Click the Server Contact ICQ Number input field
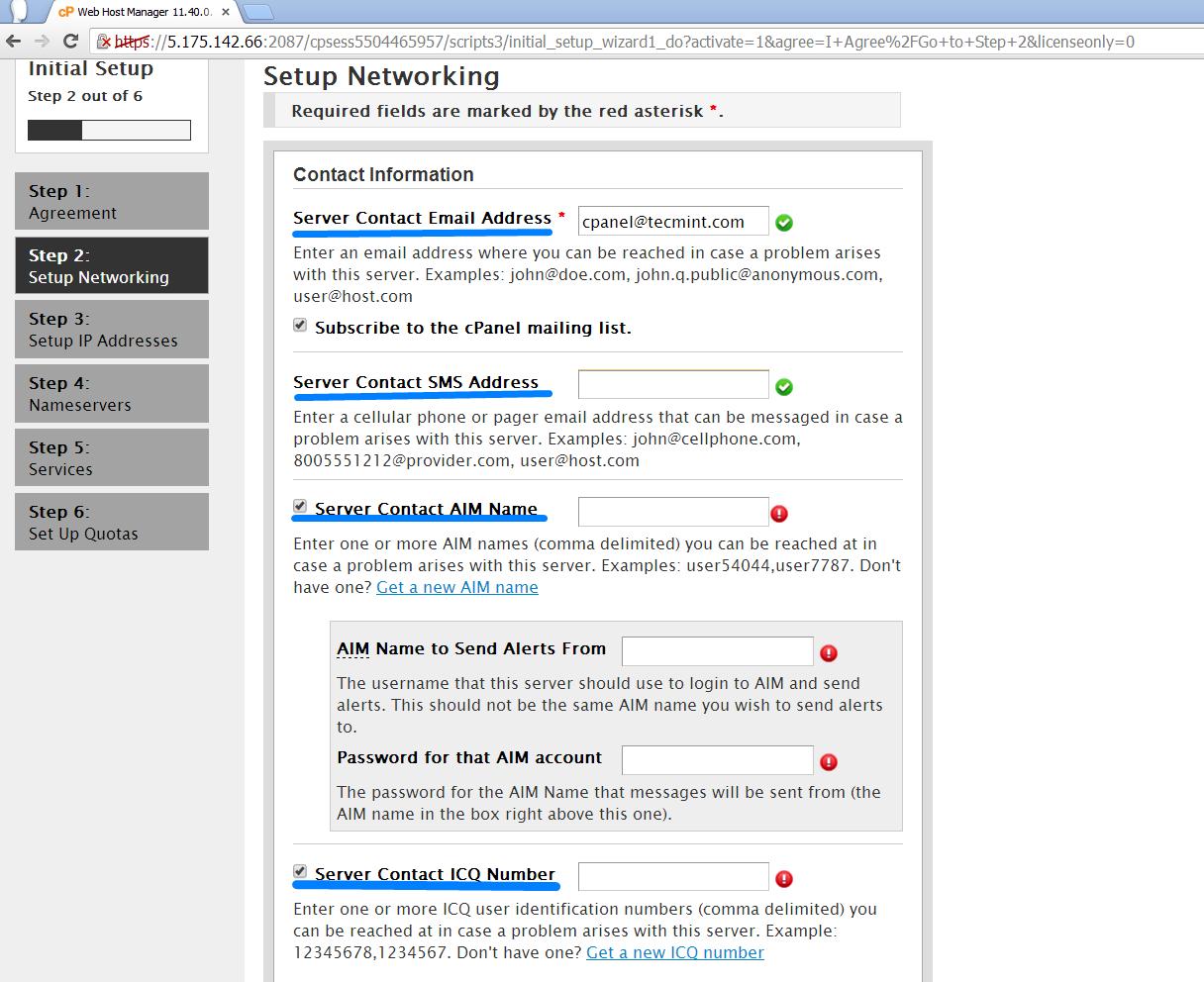This screenshot has width=1204, height=982. pyautogui.click(x=673, y=876)
